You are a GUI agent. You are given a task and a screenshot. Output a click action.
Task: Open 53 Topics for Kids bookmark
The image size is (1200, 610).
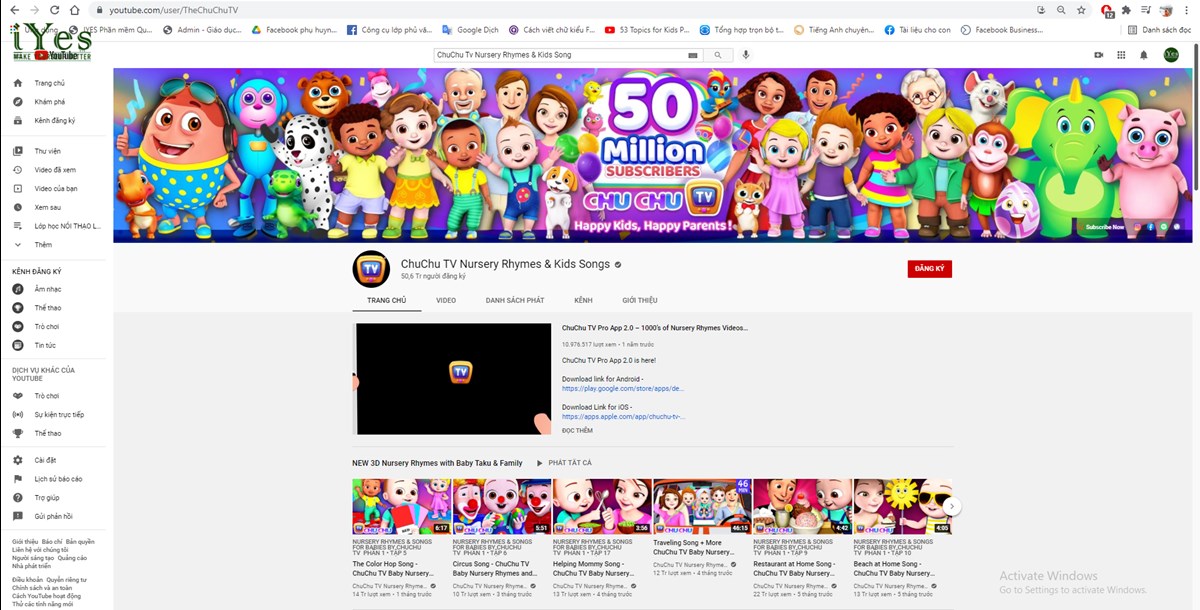[647, 30]
